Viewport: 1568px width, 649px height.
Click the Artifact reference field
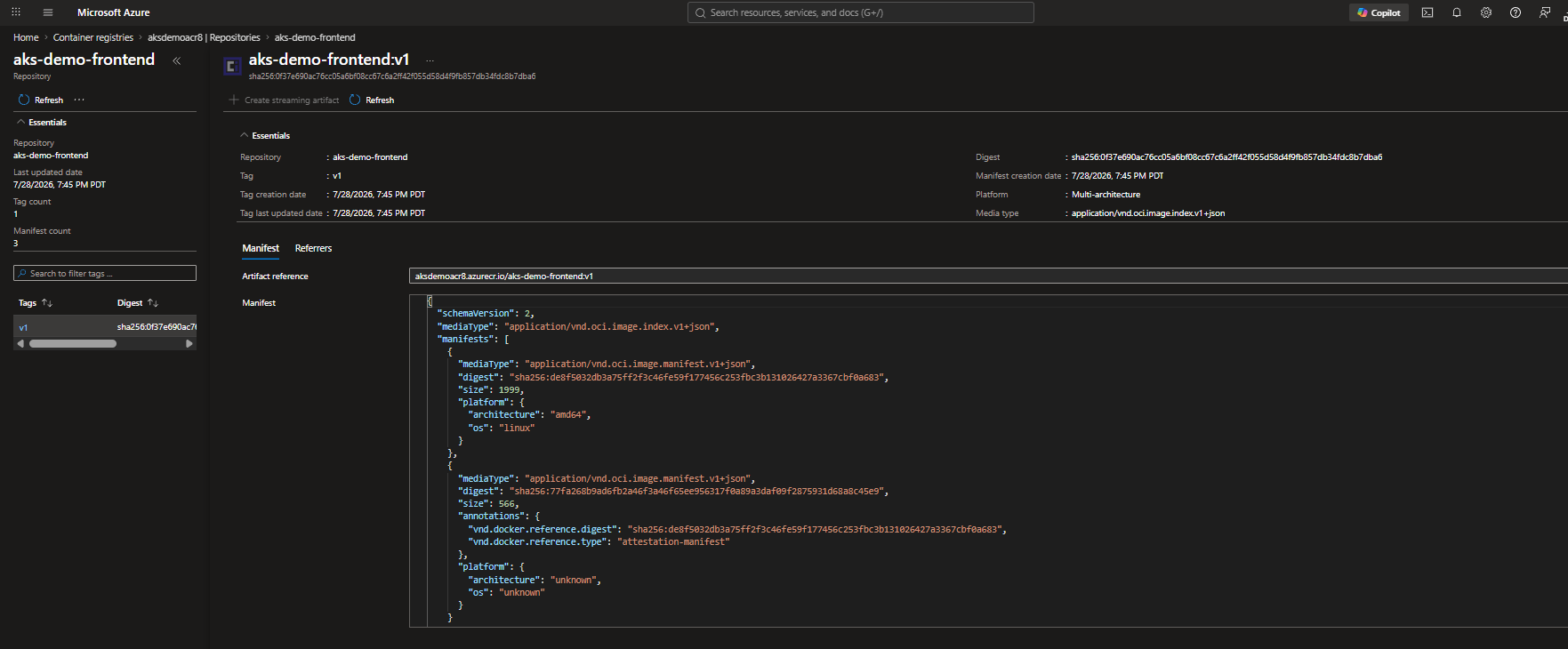coord(988,276)
